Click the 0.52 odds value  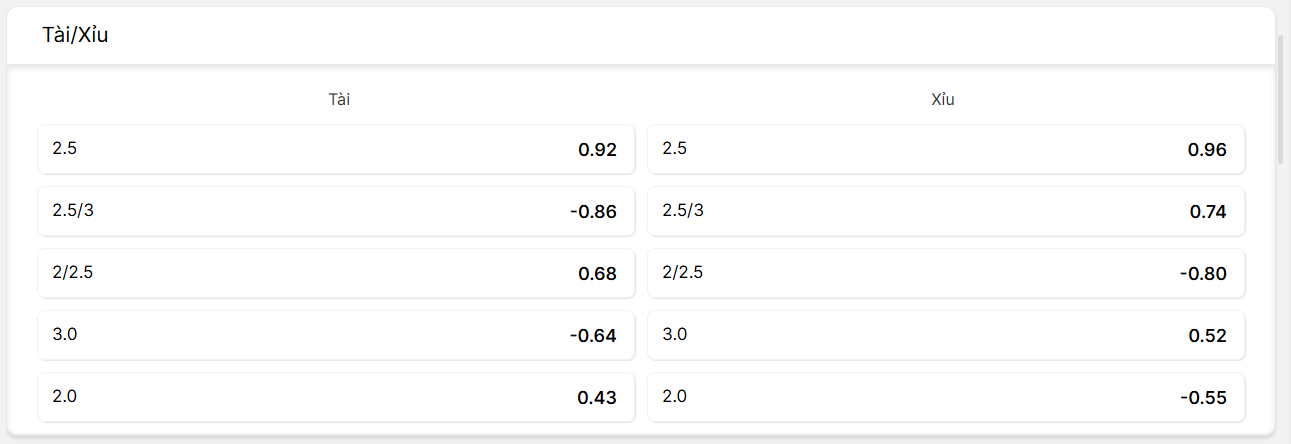(x=1207, y=336)
